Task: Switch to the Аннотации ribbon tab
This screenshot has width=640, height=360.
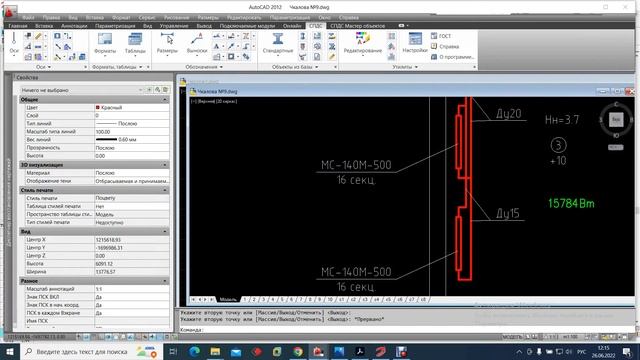Action: click(x=74, y=26)
